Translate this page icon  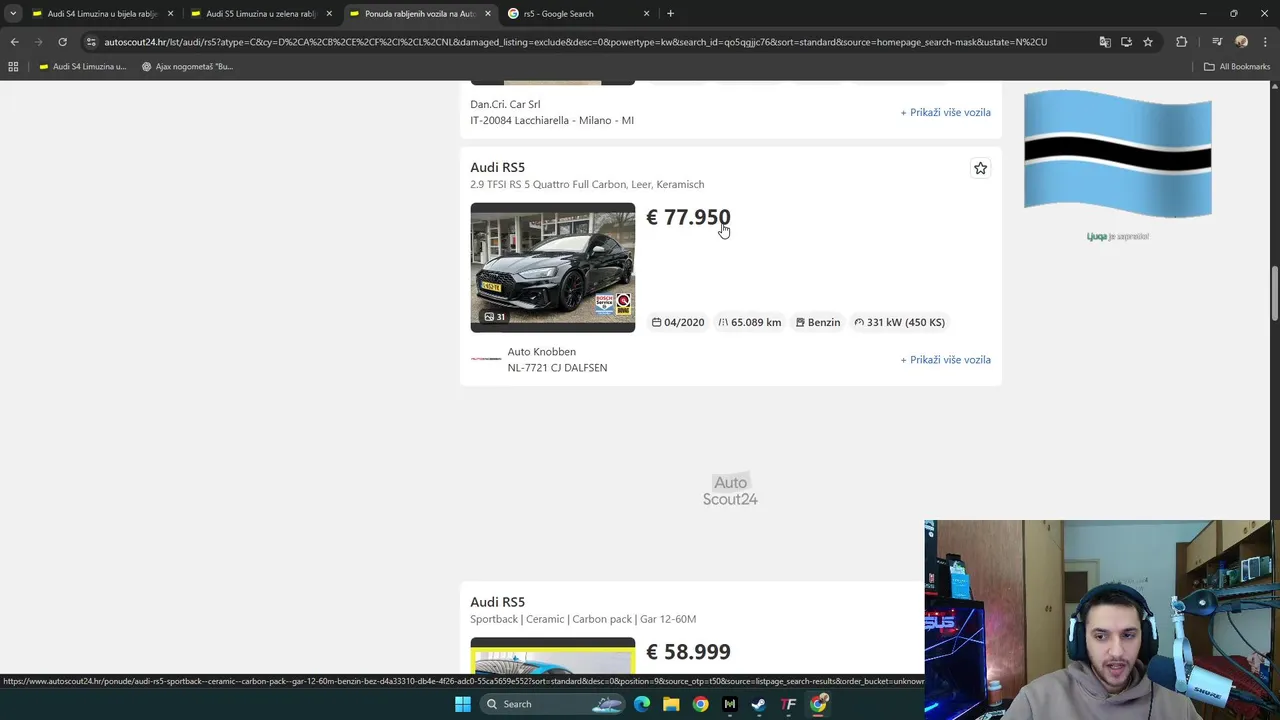tap(1105, 42)
